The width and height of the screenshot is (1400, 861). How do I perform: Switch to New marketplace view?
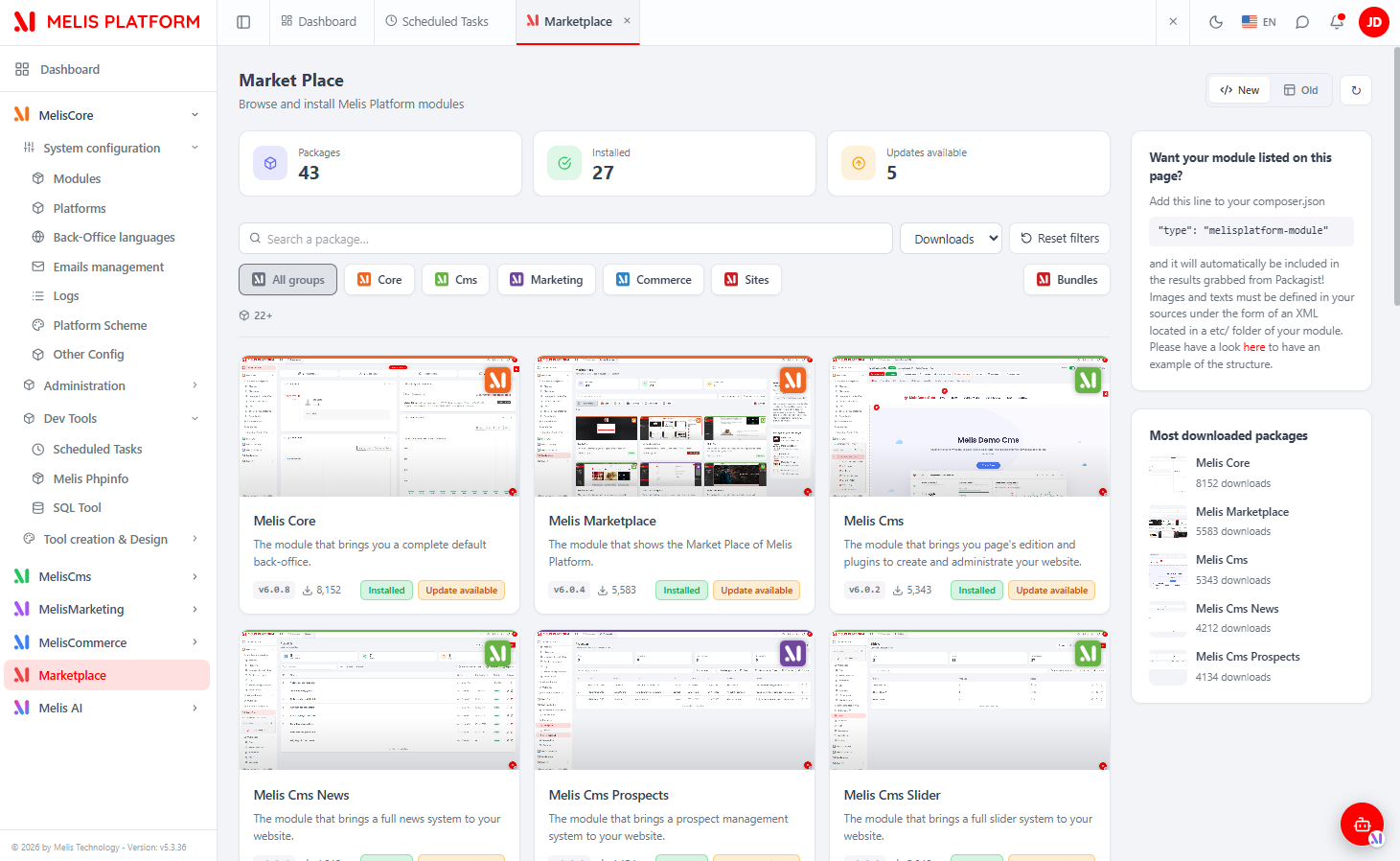tap(1240, 90)
